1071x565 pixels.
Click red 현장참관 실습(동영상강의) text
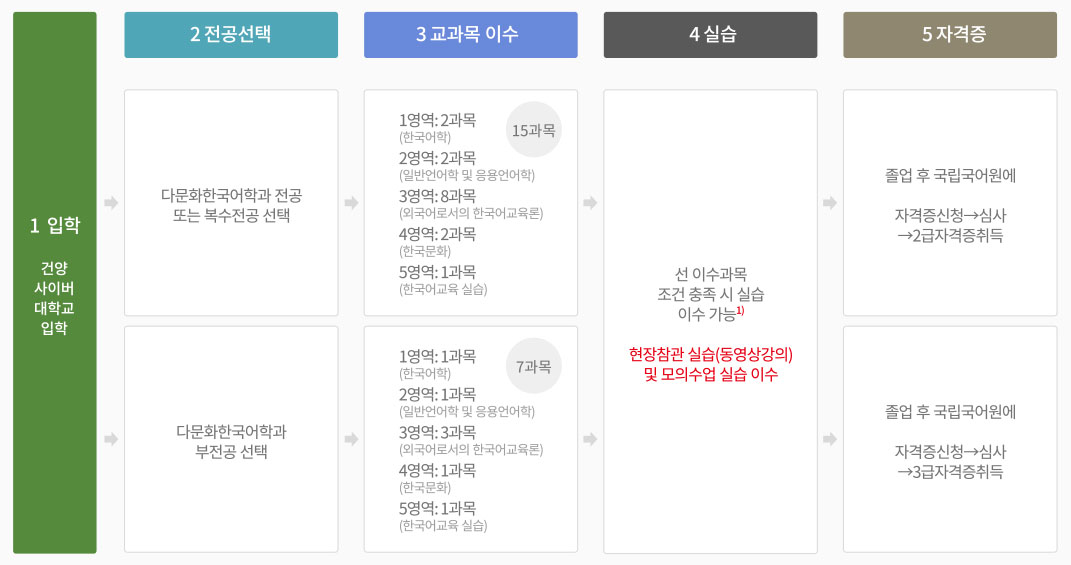[710, 355]
